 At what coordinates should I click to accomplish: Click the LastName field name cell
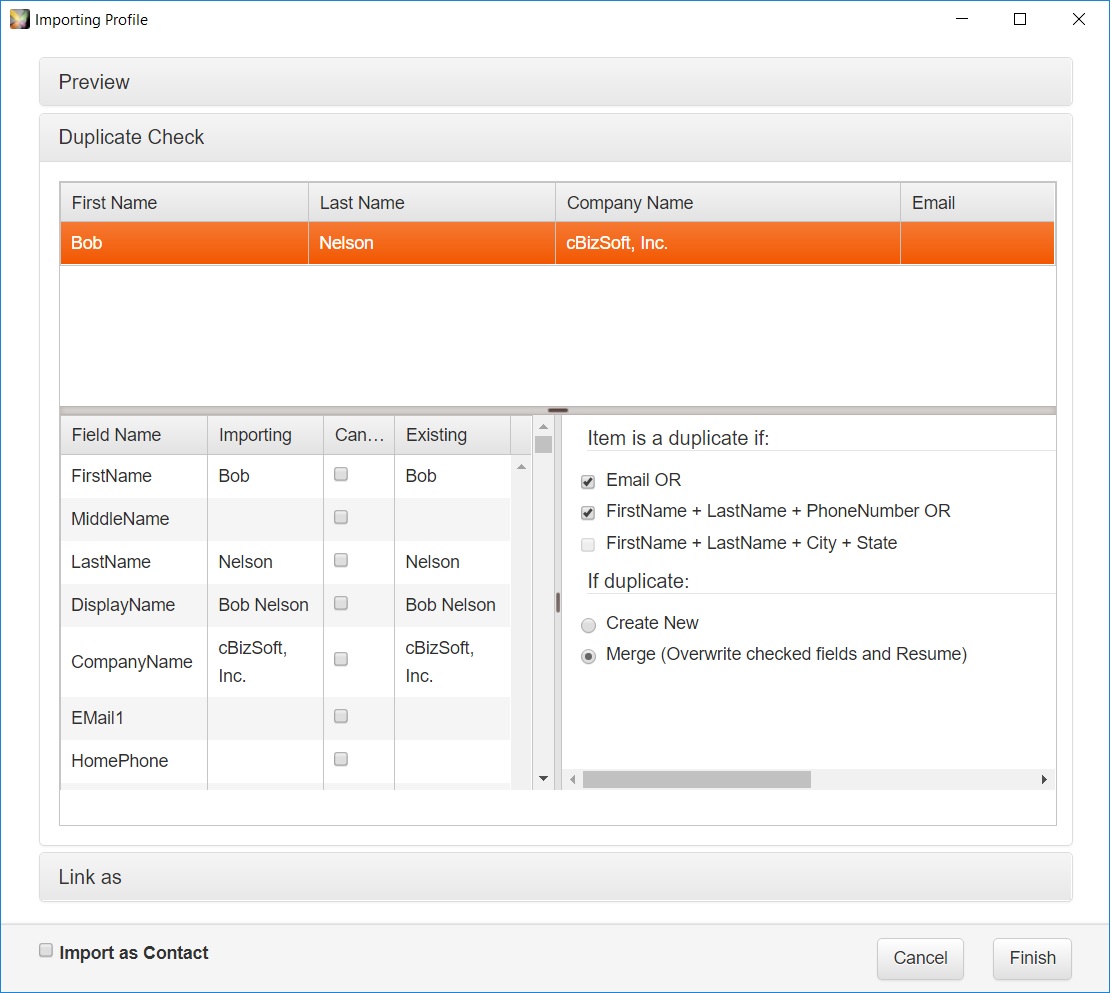point(134,562)
